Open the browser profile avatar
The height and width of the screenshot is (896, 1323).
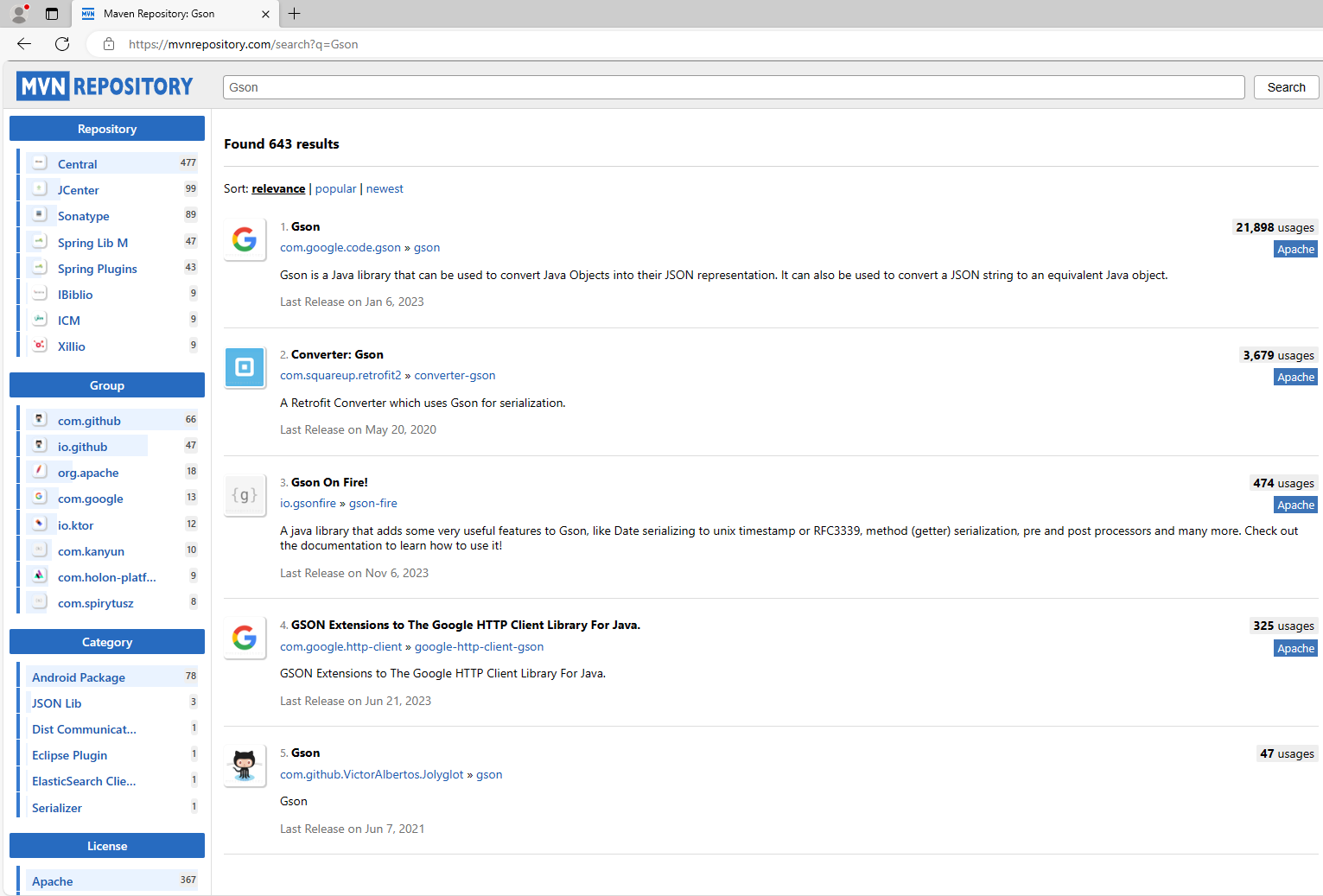click(19, 14)
